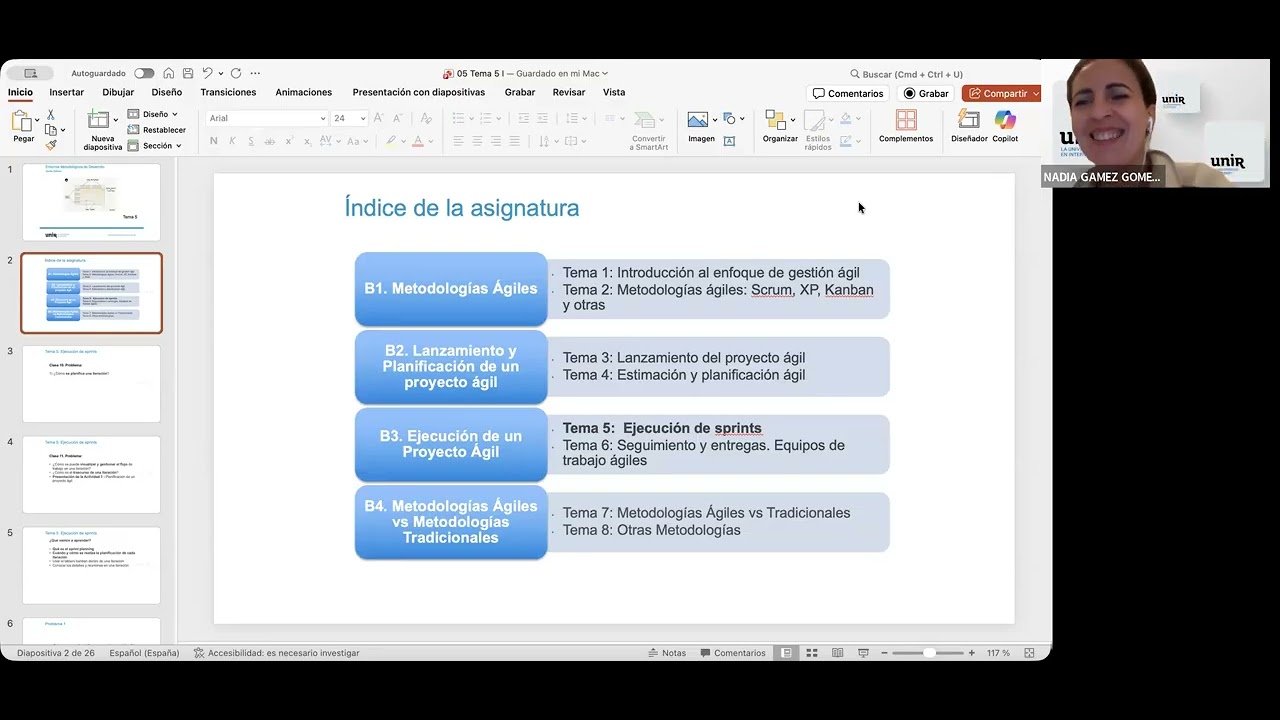
Task: Click the red font color swatch
Action: click(x=418, y=141)
